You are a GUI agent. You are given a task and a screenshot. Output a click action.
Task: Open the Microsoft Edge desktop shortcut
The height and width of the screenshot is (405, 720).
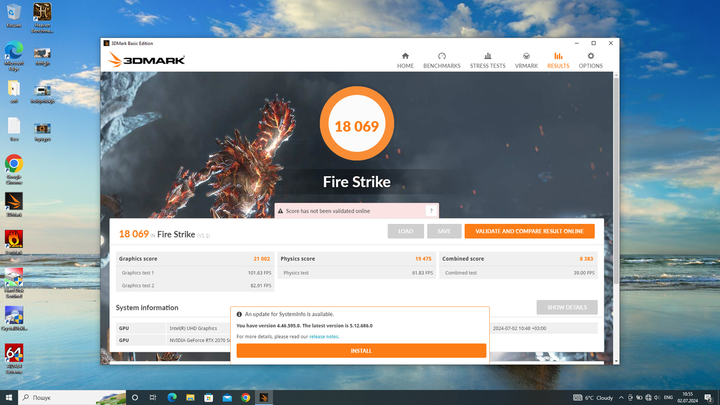click(14, 56)
